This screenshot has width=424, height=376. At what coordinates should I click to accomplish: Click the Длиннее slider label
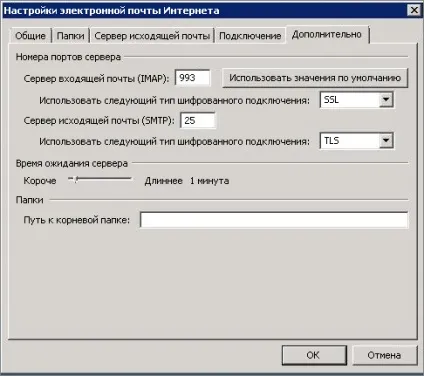point(164,181)
